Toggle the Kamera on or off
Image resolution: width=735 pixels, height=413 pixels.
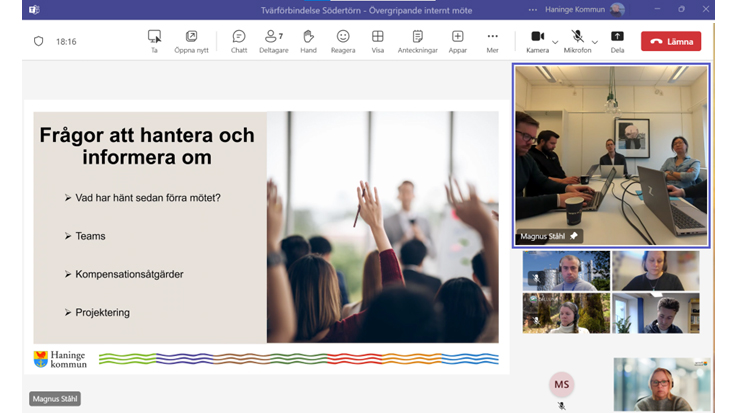535,37
